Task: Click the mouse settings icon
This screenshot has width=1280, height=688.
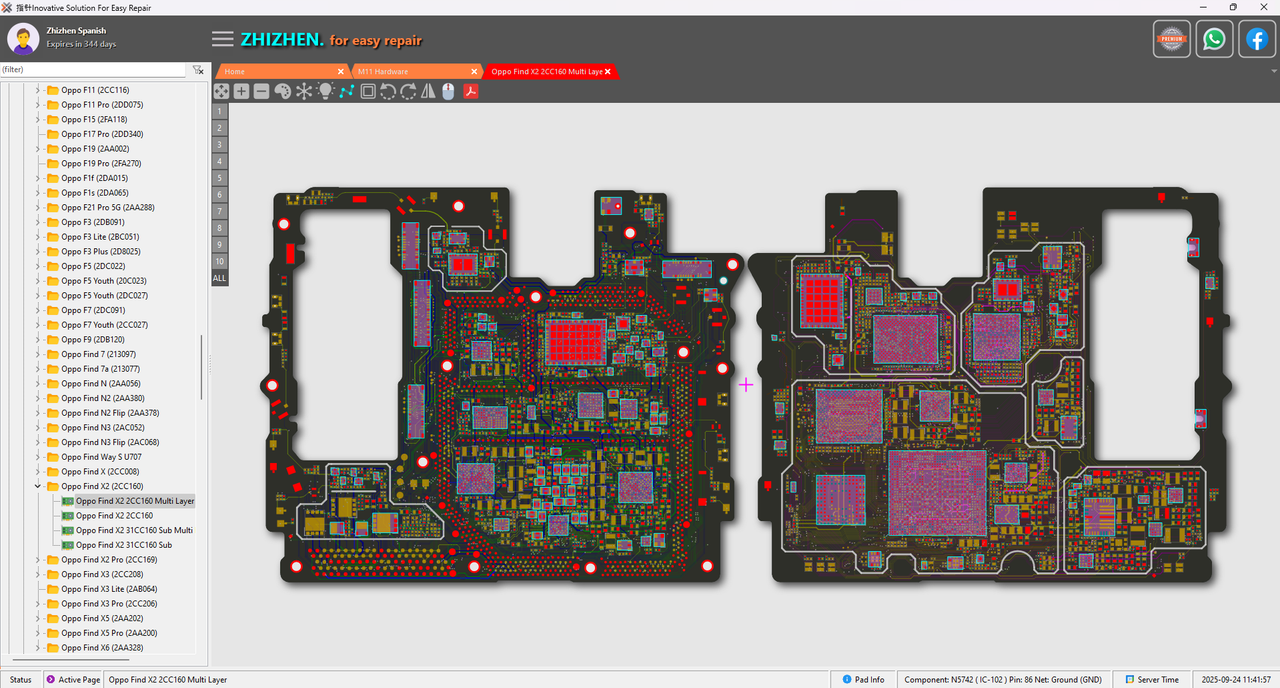Action: (x=448, y=91)
